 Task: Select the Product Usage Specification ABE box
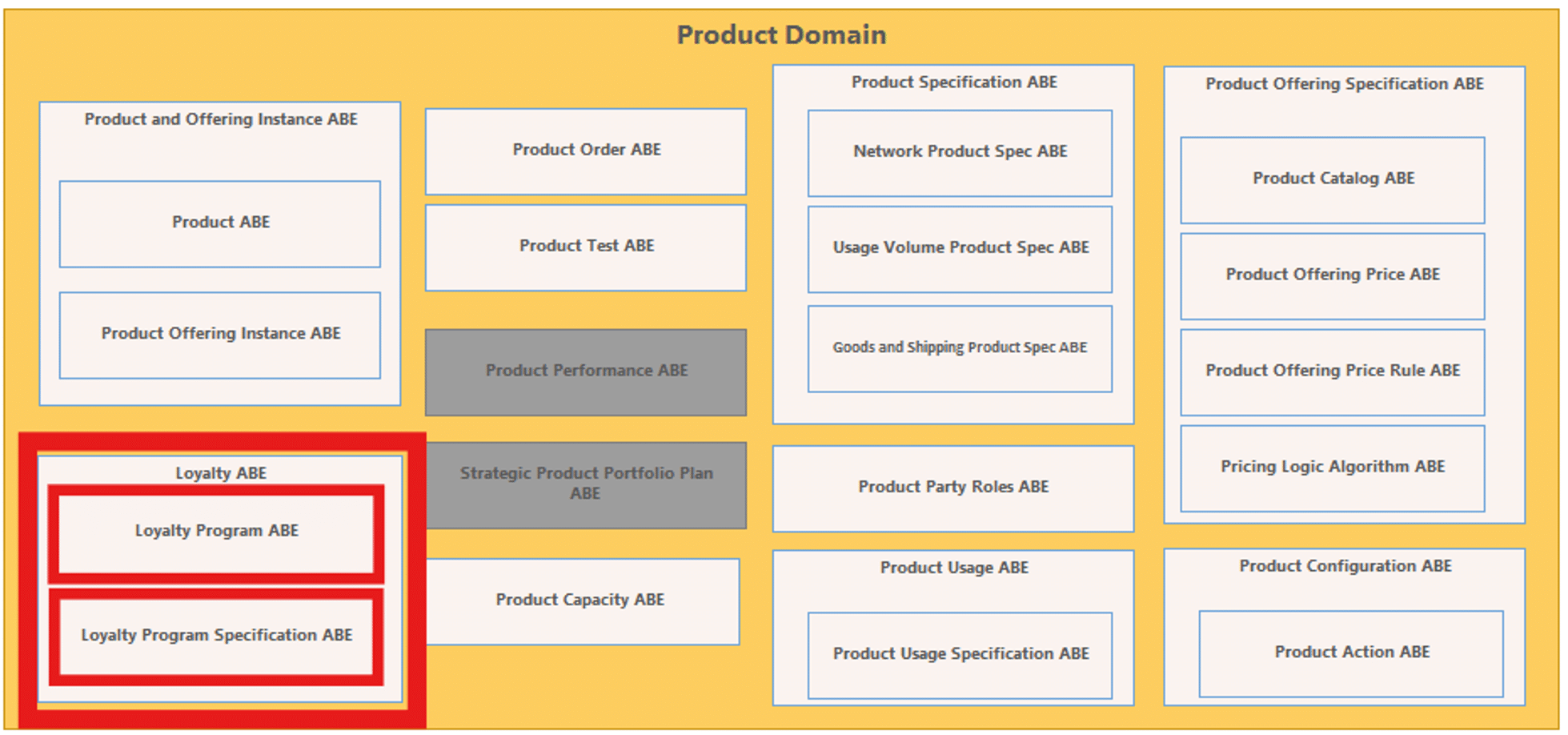click(960, 656)
